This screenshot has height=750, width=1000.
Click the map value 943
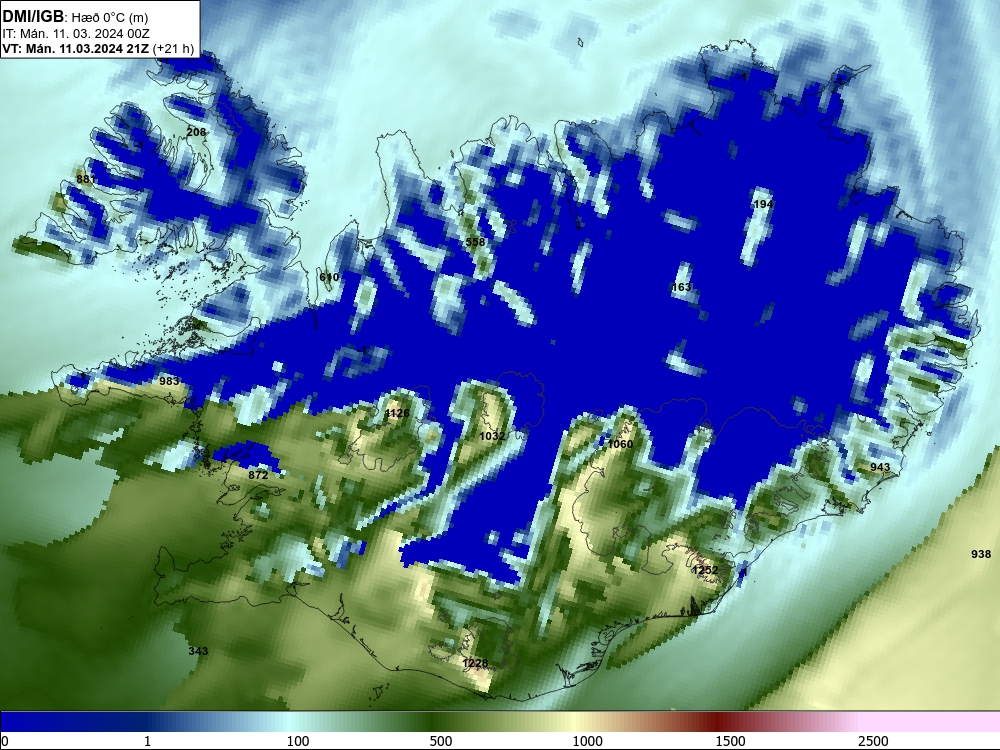click(x=879, y=467)
